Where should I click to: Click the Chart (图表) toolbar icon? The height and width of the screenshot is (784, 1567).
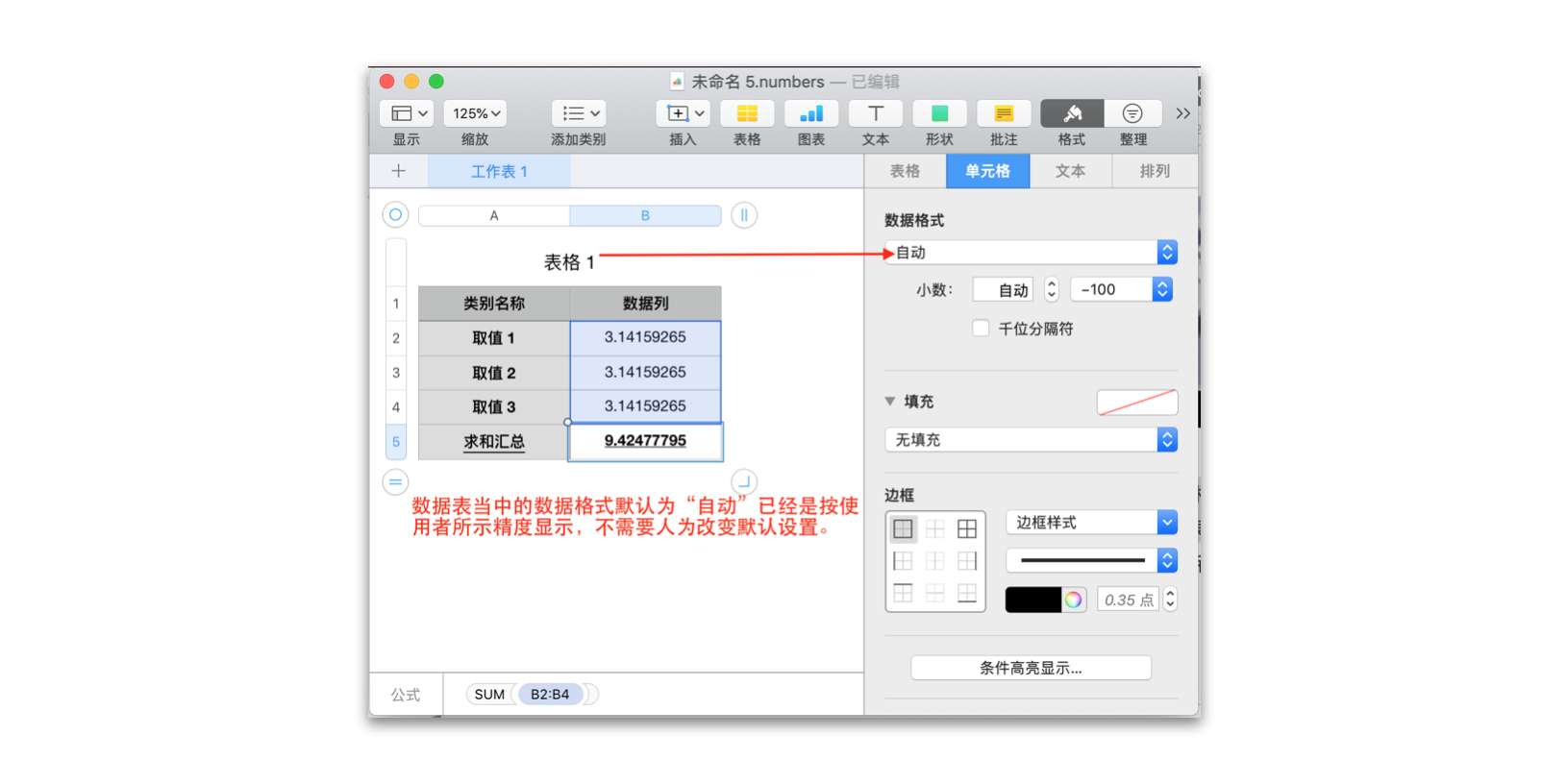[x=810, y=114]
